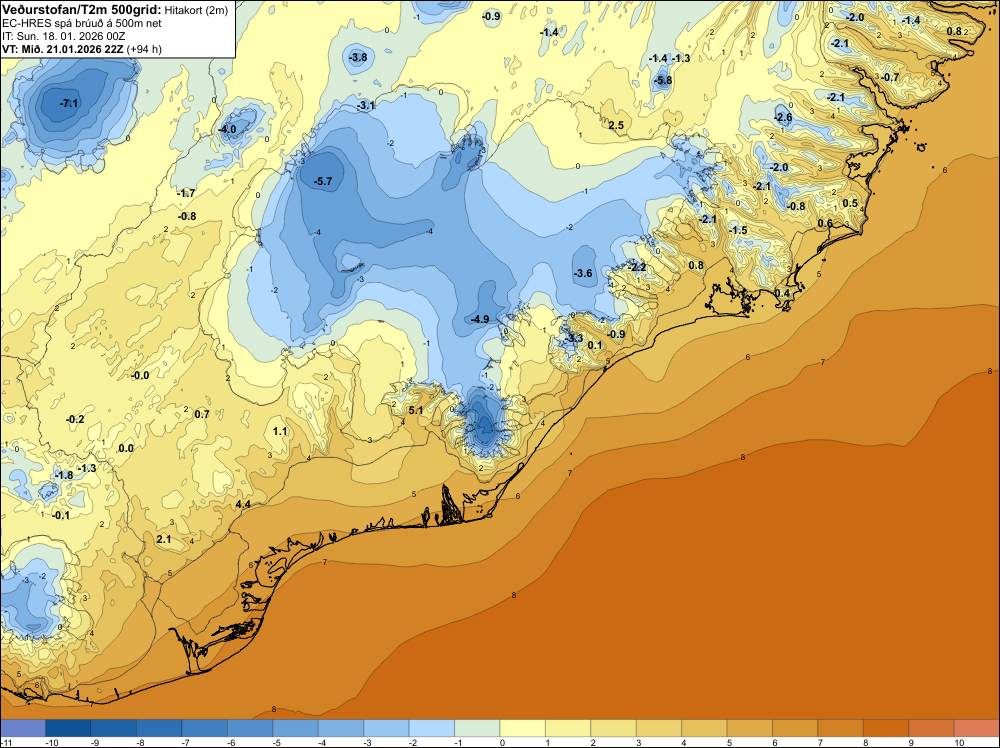Image resolution: width=1000 pixels, height=748 pixels.
Task: Click the 0.6 temperature value
Action: [825, 223]
